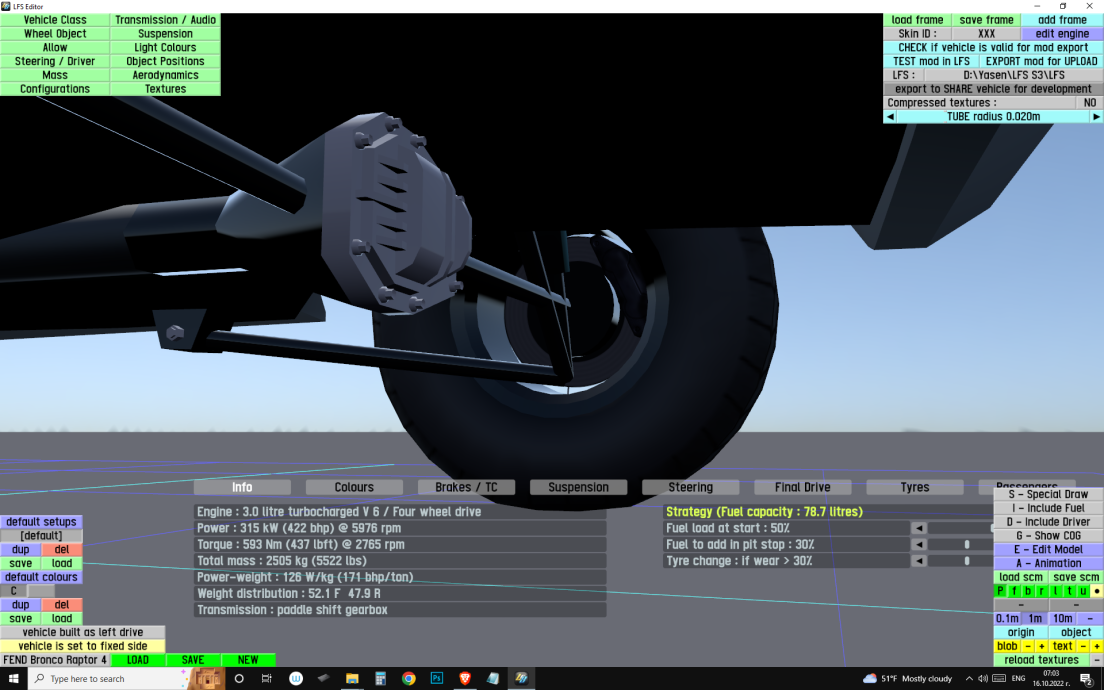Toggle E - Edit Model mode
The width and height of the screenshot is (1104, 690).
click(1048, 549)
